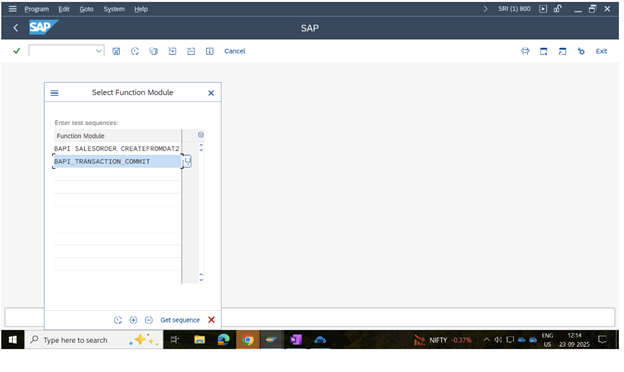624x372 pixels.
Task: Click the Print toolbar icon
Action: [525, 51]
